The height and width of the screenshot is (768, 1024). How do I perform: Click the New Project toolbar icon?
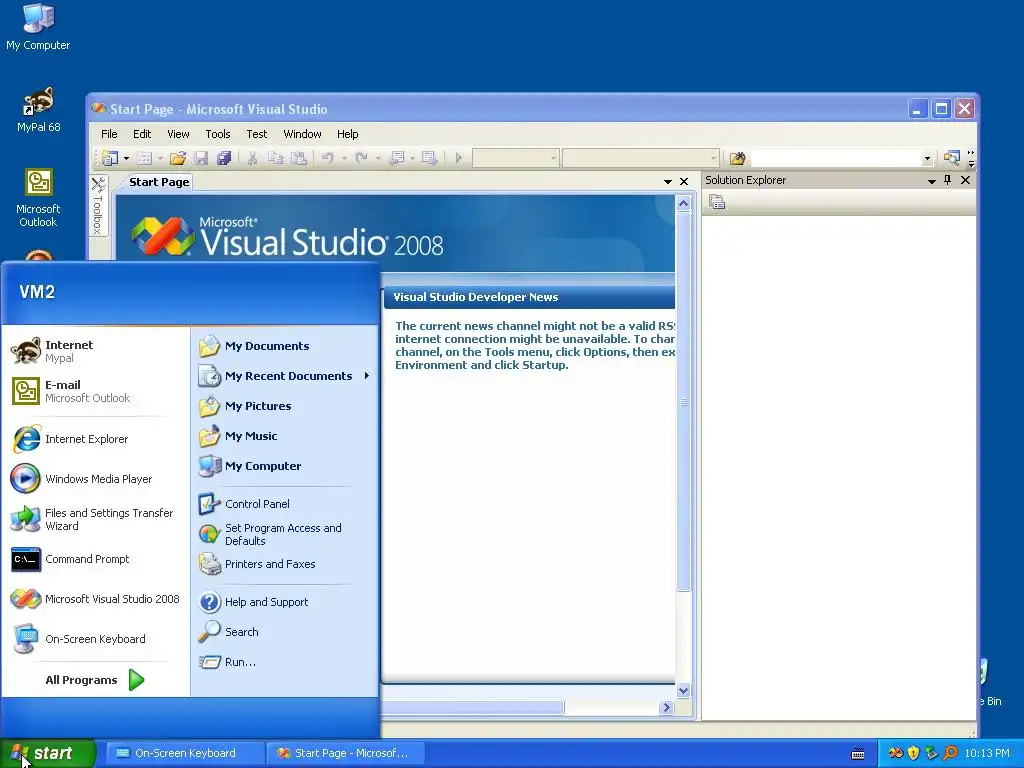(x=108, y=158)
